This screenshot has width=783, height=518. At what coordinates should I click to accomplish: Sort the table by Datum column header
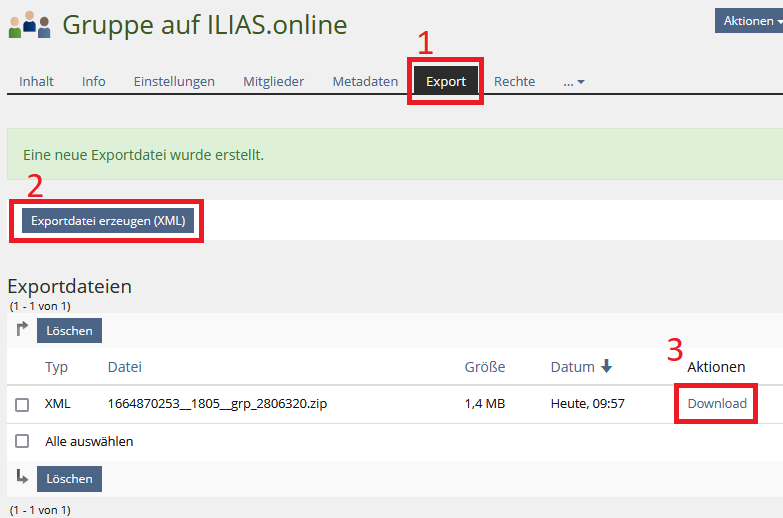coord(572,367)
